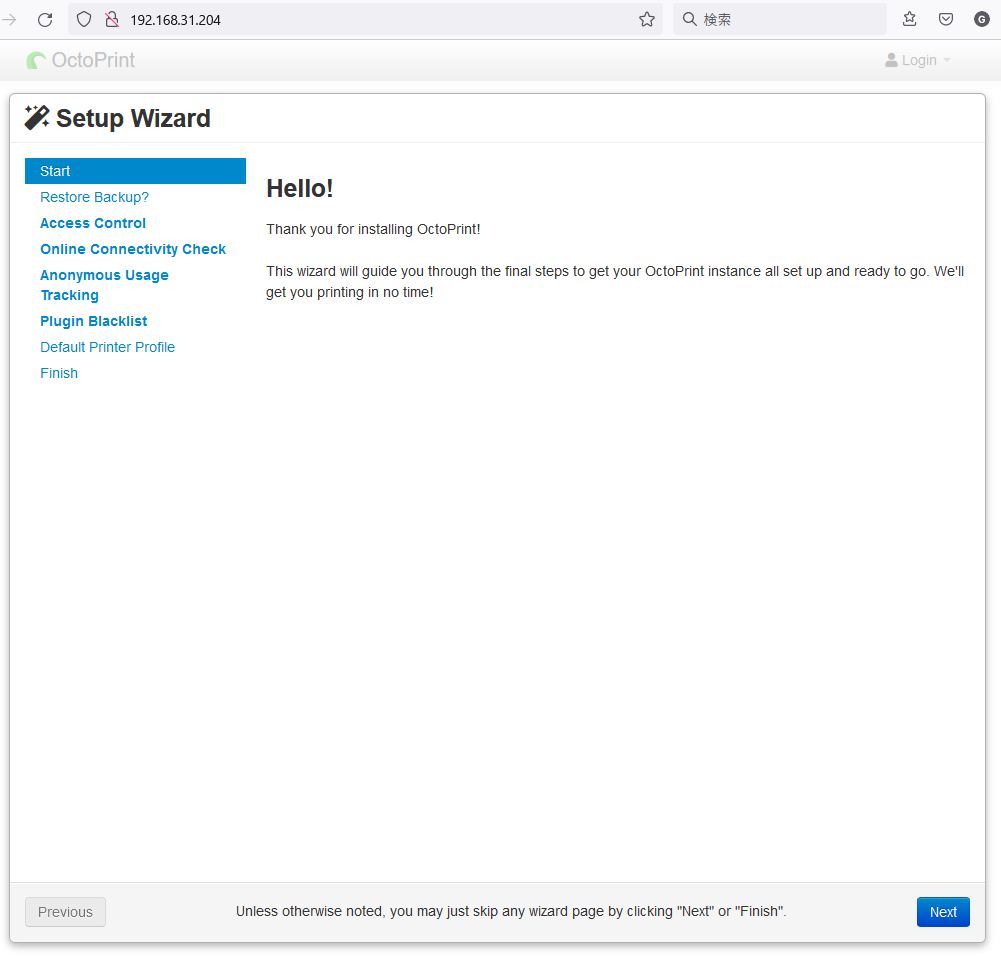Select the Start wizard step

[x=135, y=171]
